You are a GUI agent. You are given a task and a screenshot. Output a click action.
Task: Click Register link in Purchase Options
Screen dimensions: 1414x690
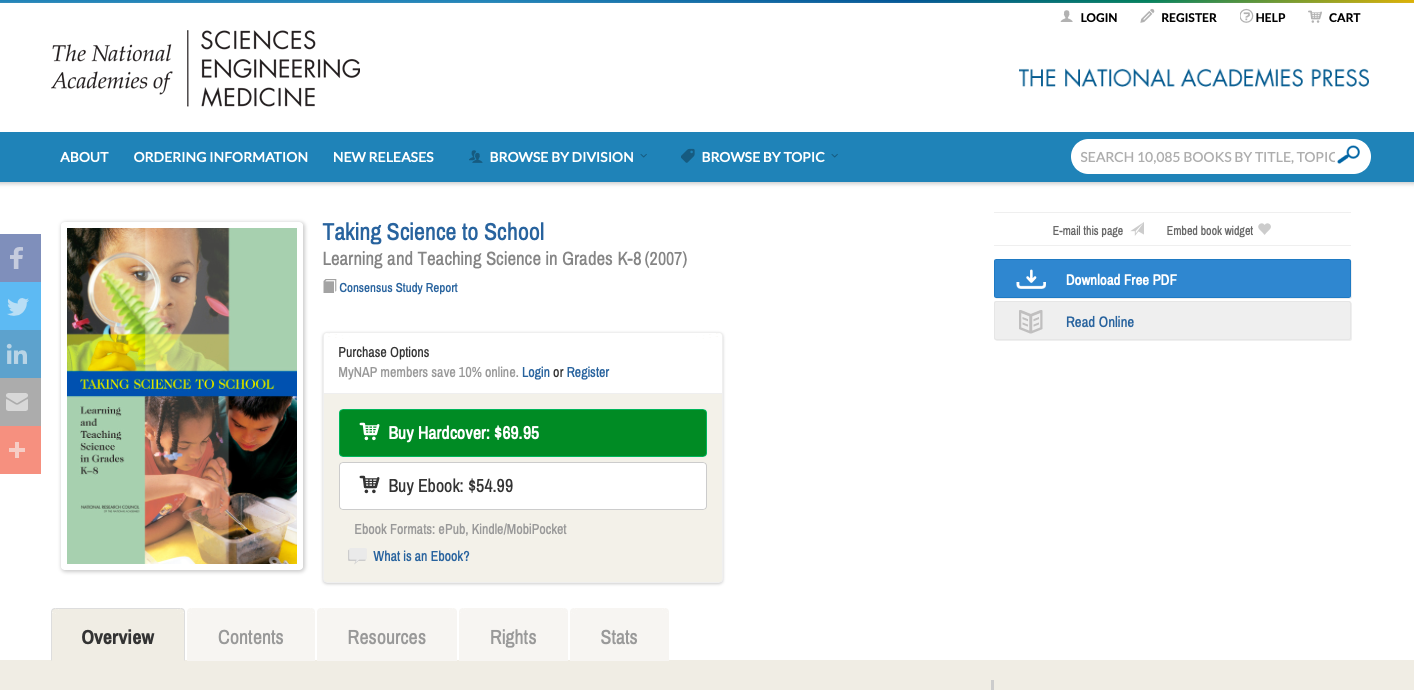pos(588,372)
